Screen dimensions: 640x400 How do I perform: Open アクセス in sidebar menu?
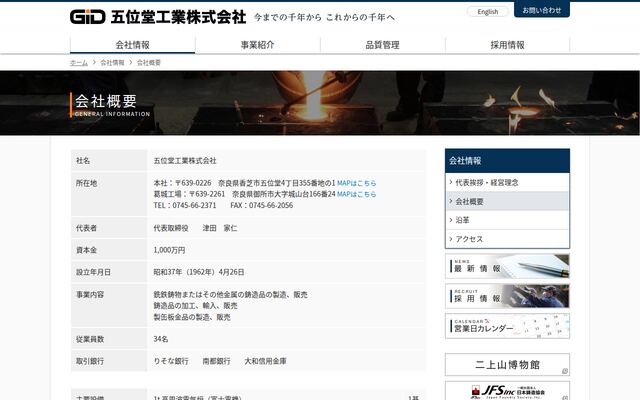[x=507, y=239]
